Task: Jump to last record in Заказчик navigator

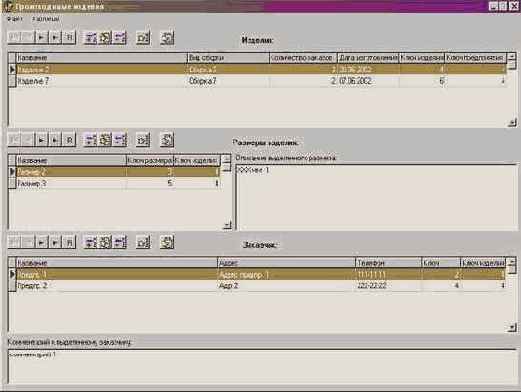Action: (x=55, y=242)
